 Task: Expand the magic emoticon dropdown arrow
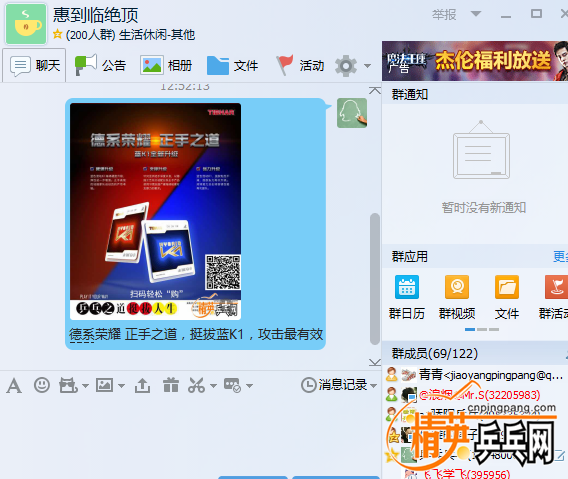[85, 386]
